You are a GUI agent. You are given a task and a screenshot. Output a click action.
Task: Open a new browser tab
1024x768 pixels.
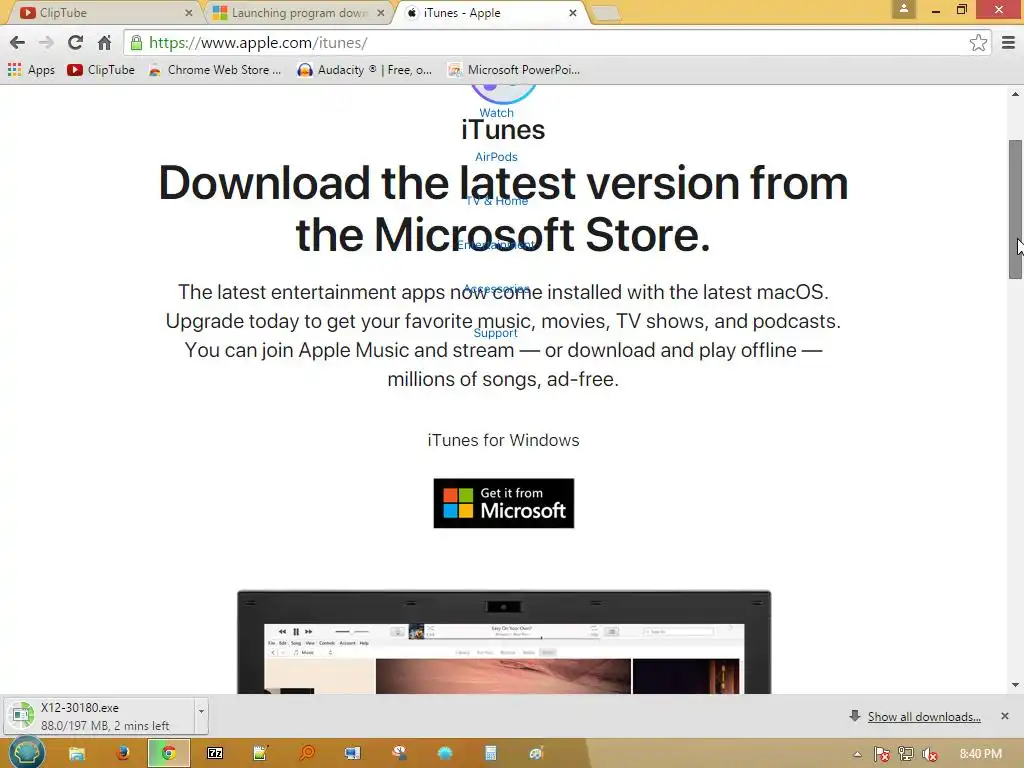[606, 13]
